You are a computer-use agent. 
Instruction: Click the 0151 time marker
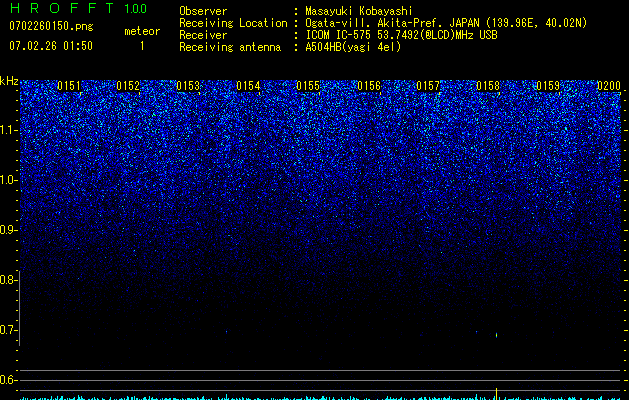point(69,86)
